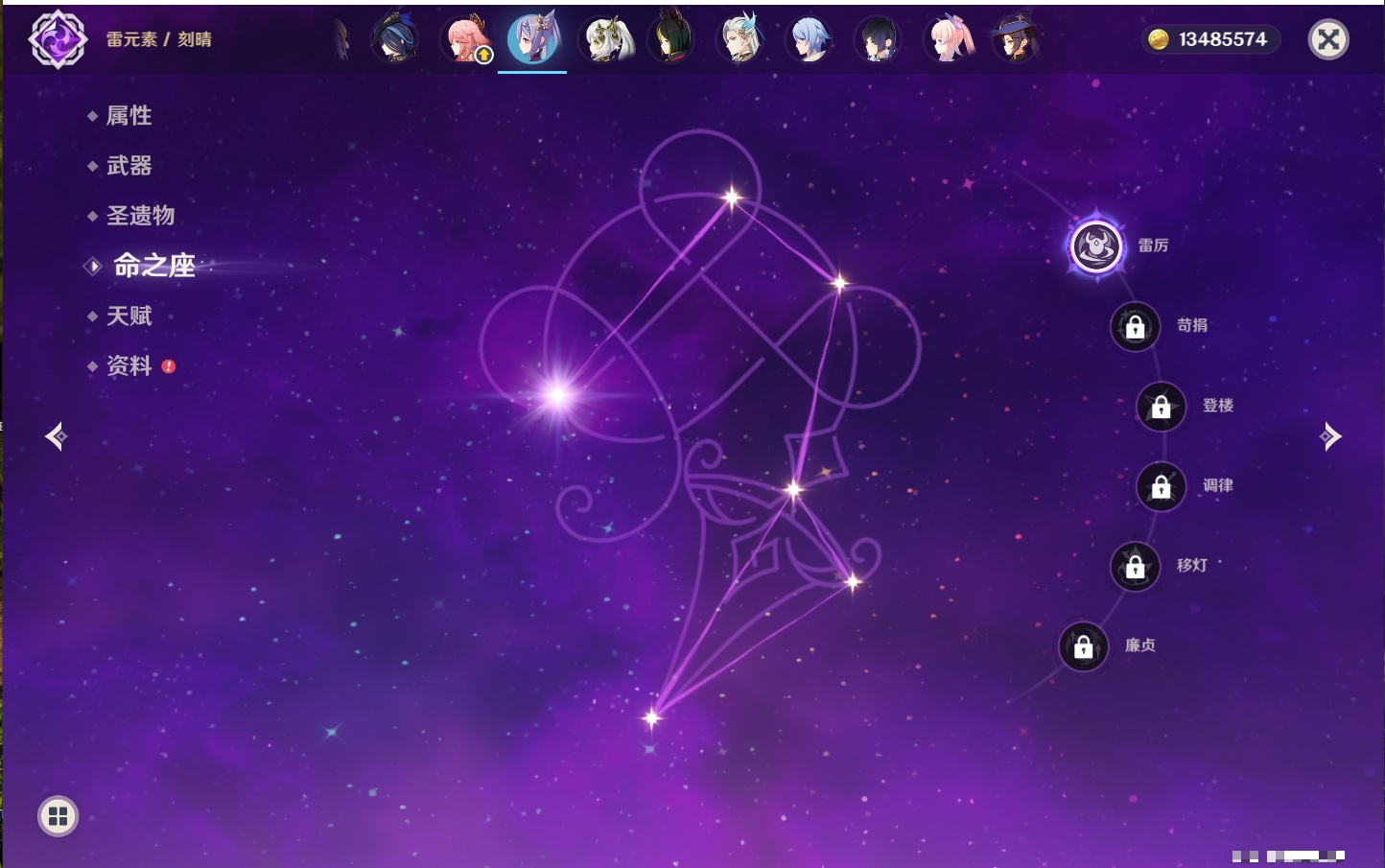Select the highlighted purple-haired 刻晴 portrait
This screenshot has width=1385, height=868.
pyautogui.click(x=533, y=39)
